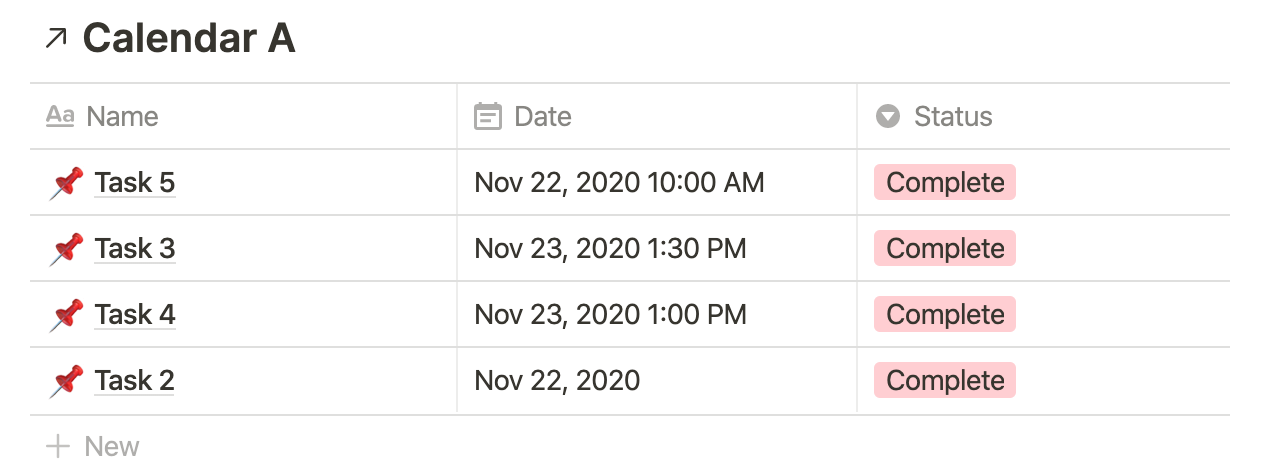Click the pushpin icon next to Task 2

click(x=66, y=381)
